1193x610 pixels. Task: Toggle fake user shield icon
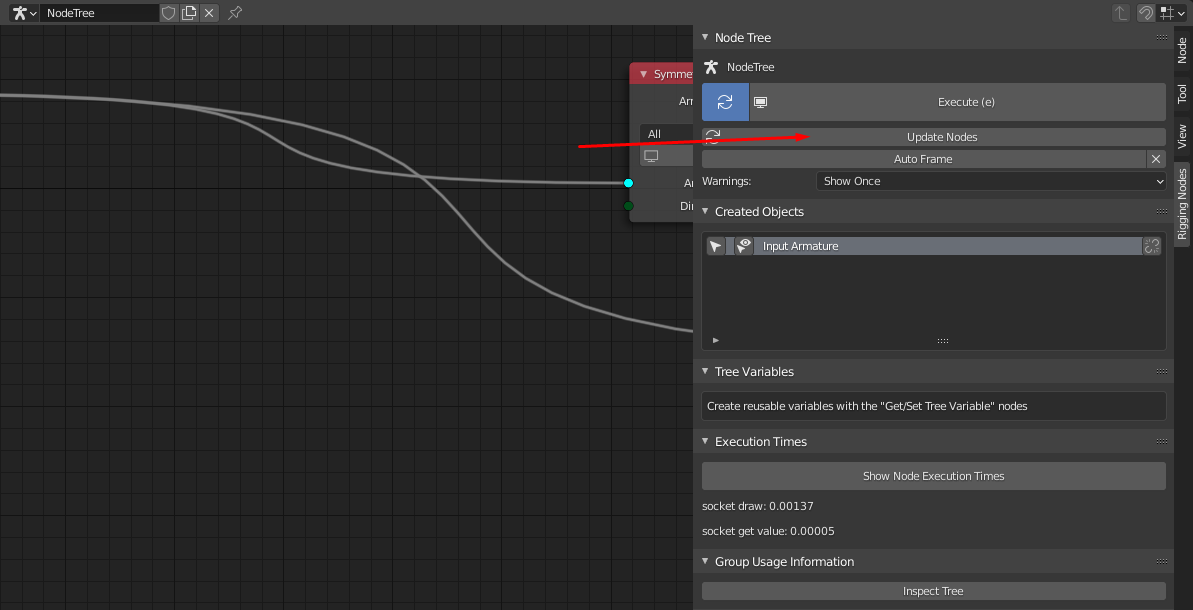(169, 13)
